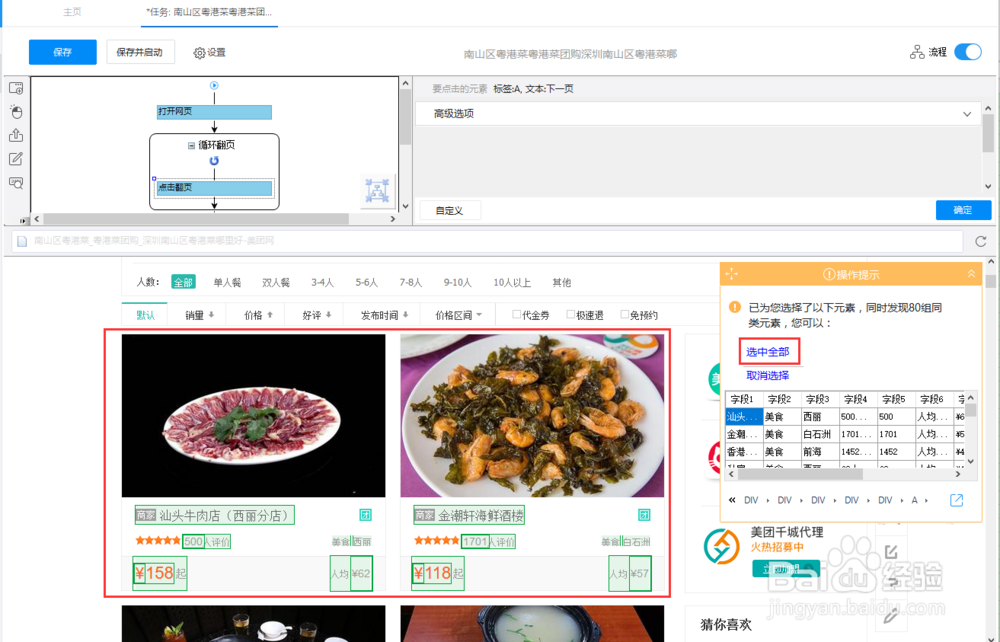This screenshot has height=642, width=1000.
Task: Click the 西丽 cell in 字段3
Action: (819, 417)
